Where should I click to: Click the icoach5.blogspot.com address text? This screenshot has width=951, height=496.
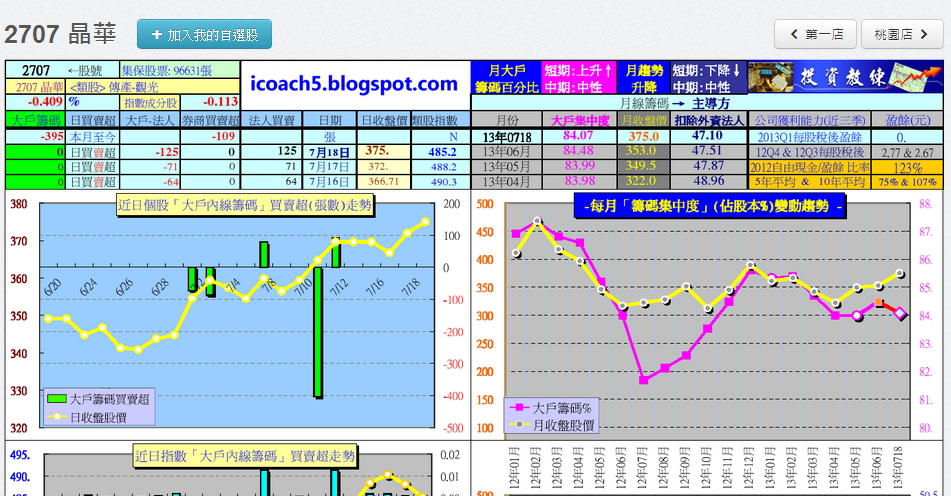354,83
